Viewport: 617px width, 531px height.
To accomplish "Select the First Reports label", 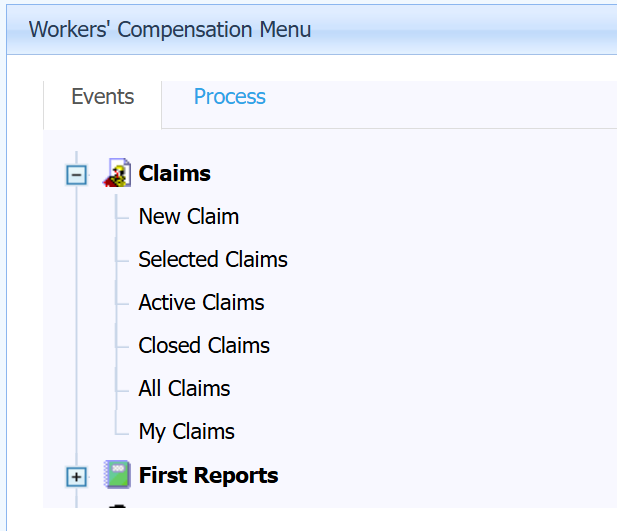I will [x=208, y=475].
